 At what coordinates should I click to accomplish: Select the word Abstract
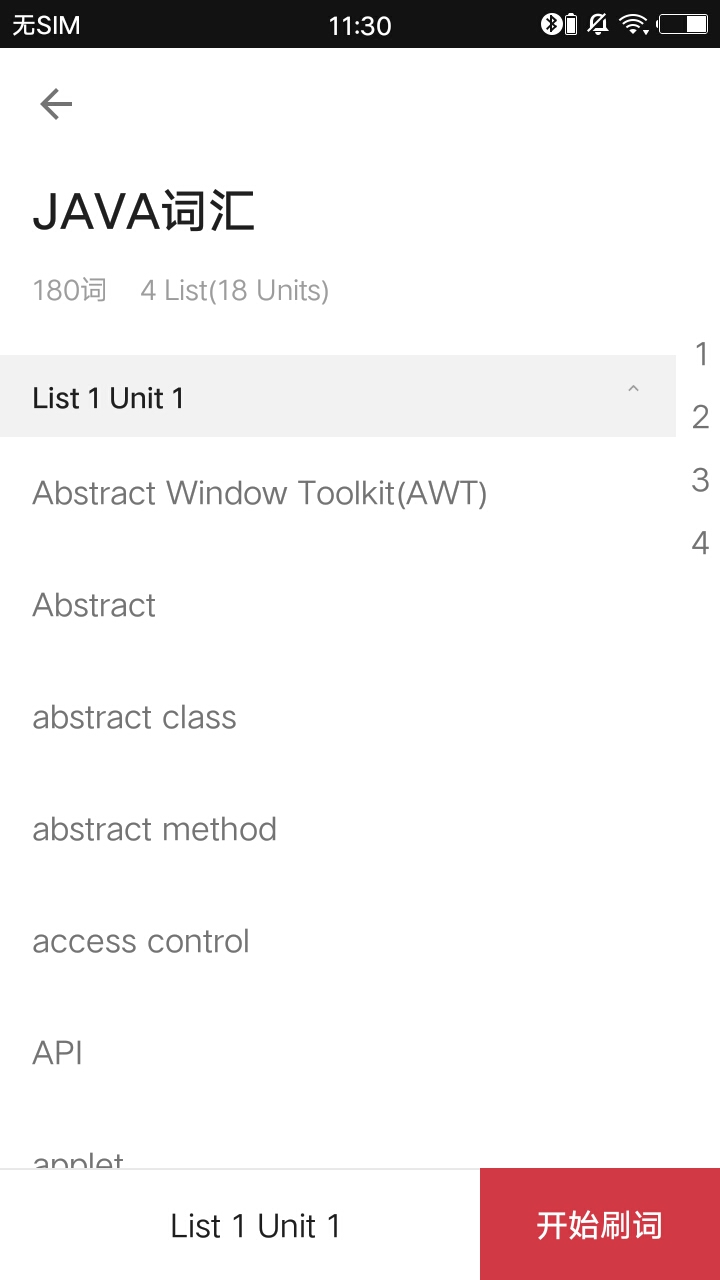(95, 605)
